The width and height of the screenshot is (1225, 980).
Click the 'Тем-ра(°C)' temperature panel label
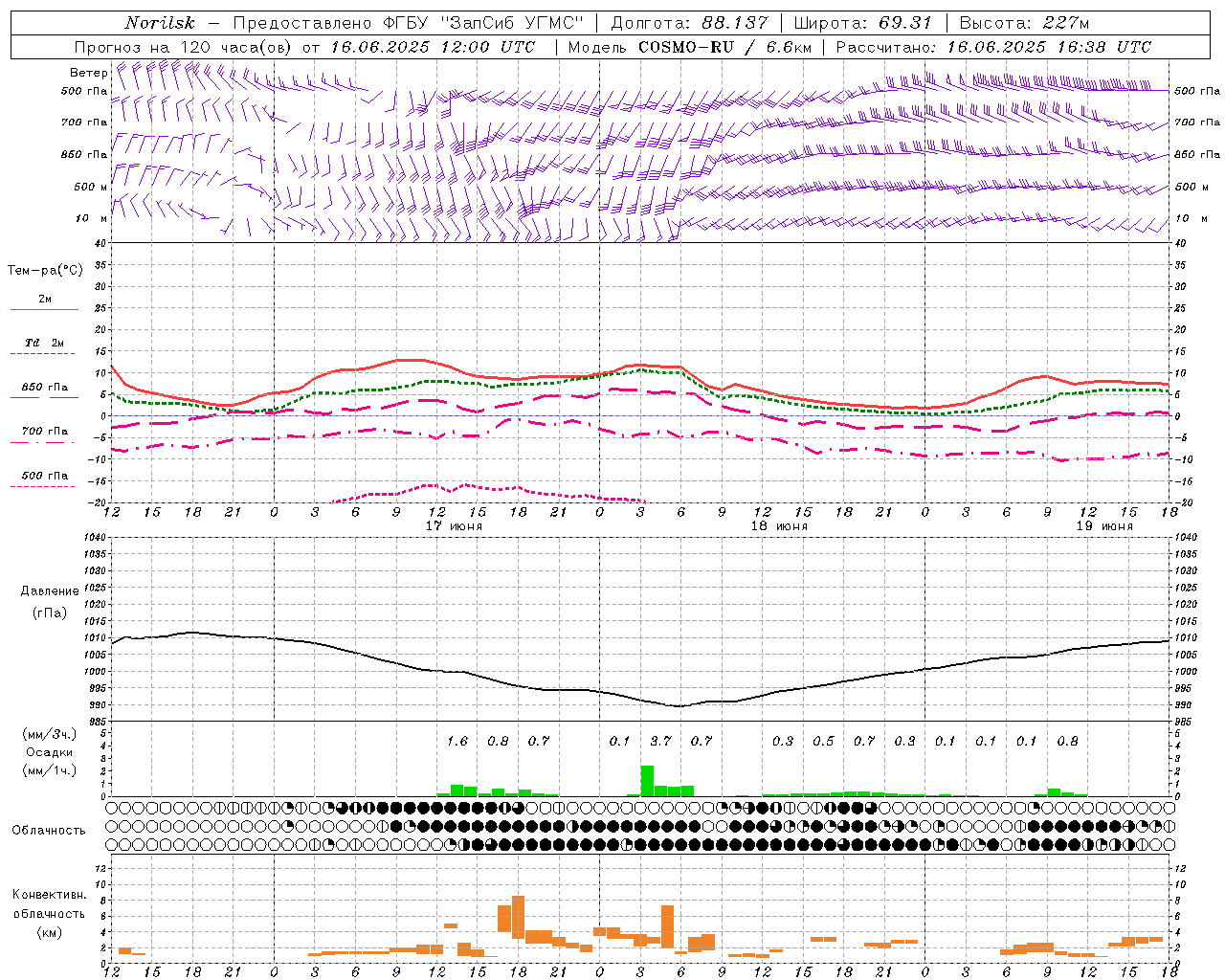[45, 270]
